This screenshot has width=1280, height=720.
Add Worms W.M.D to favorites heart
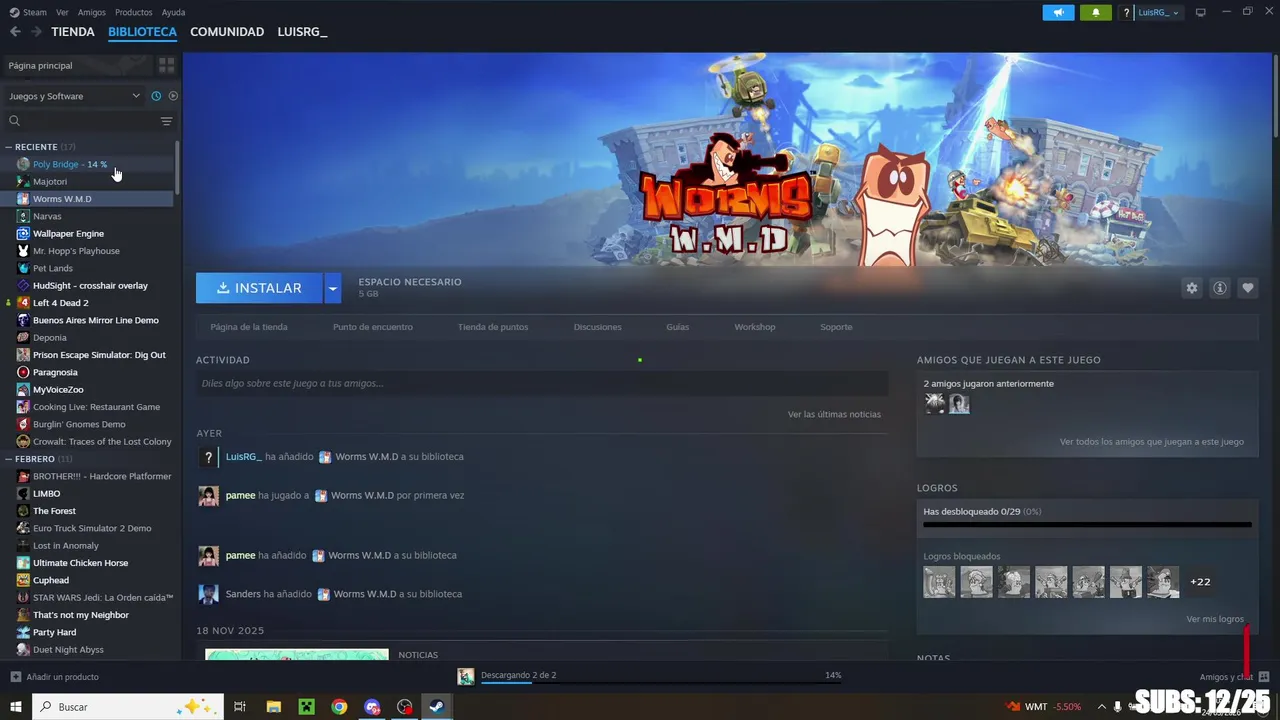(x=1247, y=288)
